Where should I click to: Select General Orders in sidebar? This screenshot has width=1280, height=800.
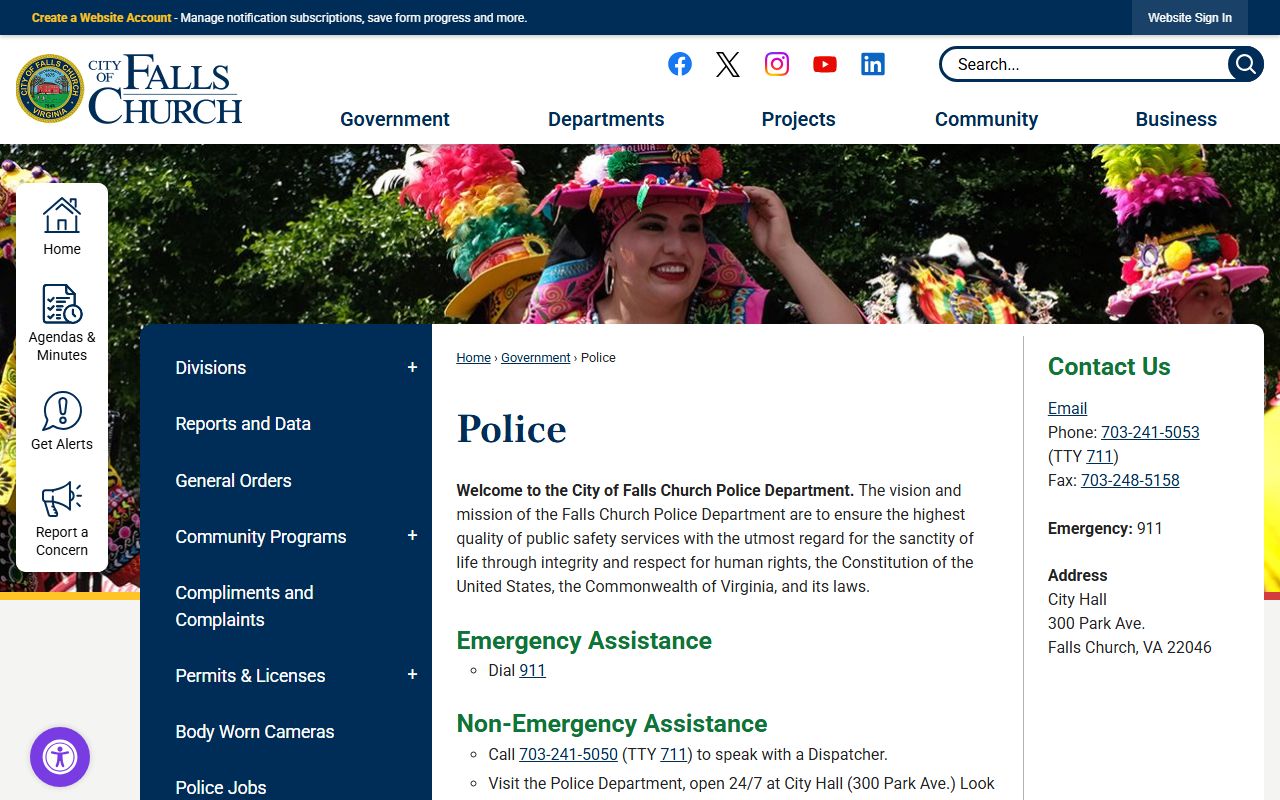click(x=233, y=481)
